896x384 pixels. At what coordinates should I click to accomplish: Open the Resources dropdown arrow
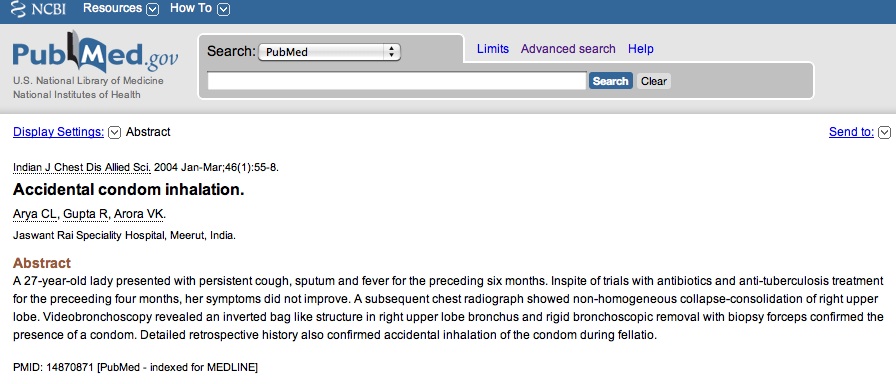point(152,9)
